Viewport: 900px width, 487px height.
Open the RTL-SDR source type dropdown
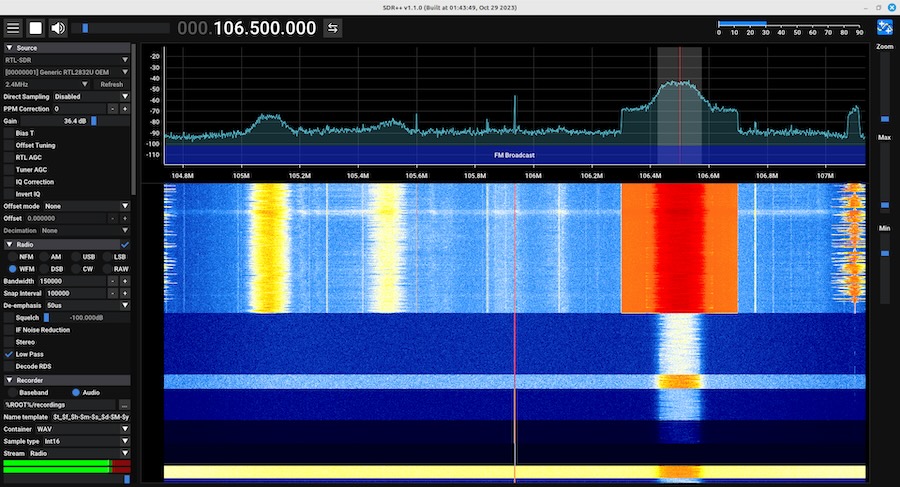67,60
